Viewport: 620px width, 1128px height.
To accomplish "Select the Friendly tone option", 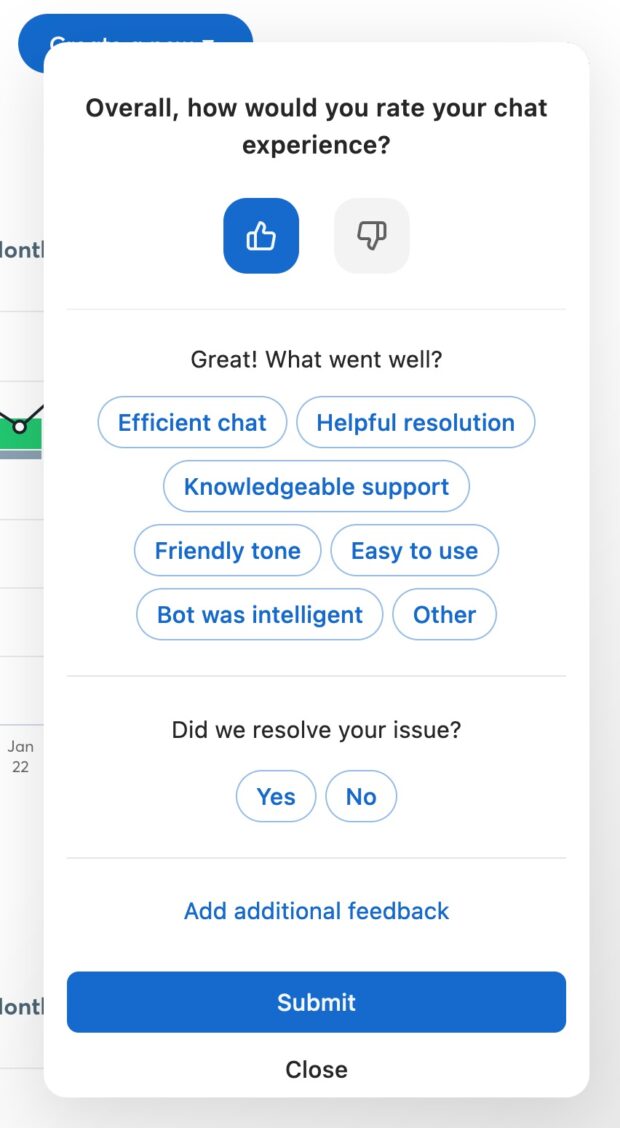I will point(227,551).
